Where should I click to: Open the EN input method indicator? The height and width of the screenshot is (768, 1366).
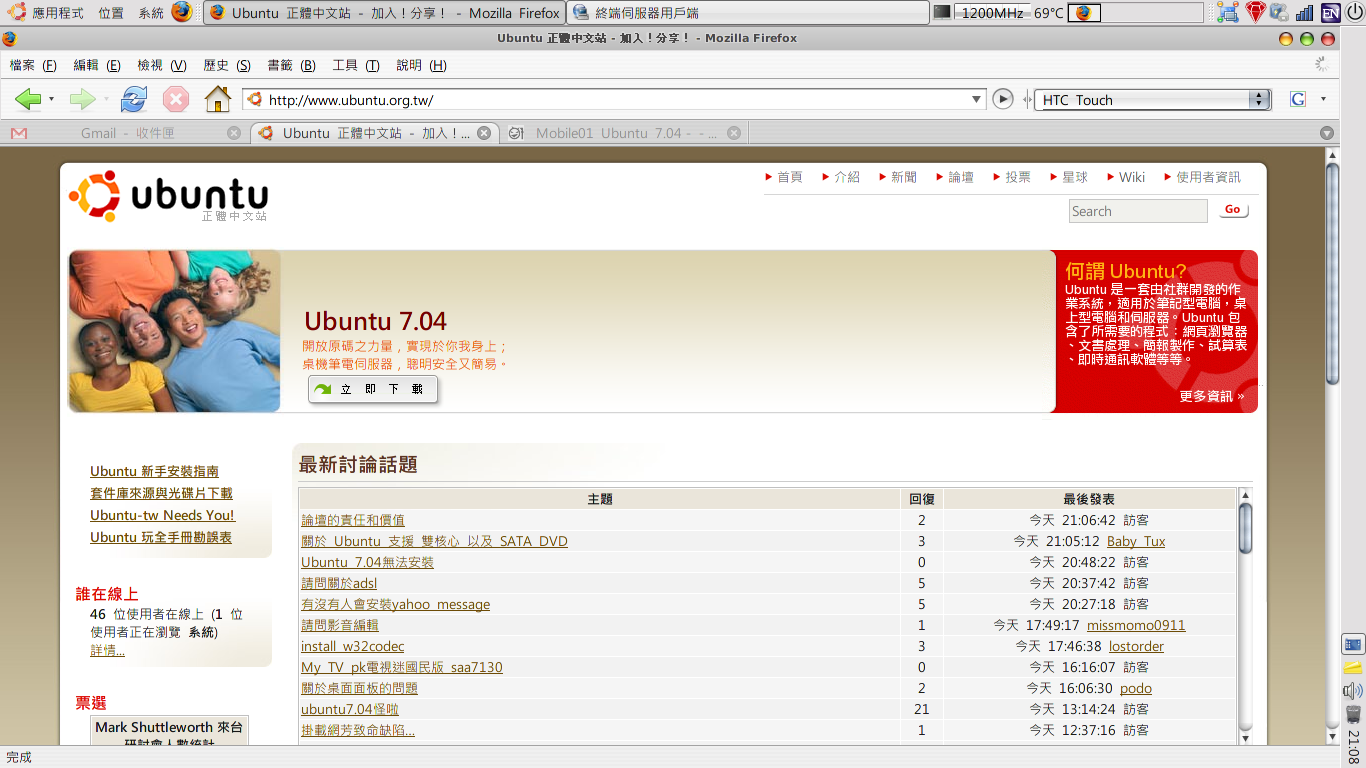tap(1330, 12)
